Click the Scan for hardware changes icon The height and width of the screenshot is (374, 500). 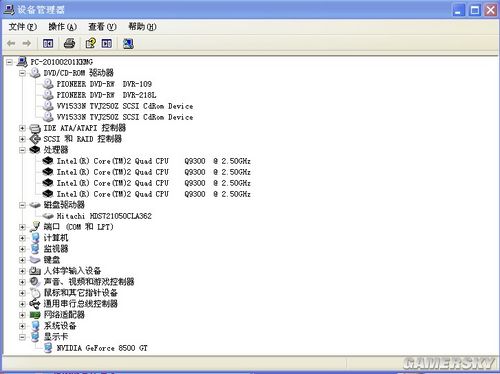click(128, 43)
